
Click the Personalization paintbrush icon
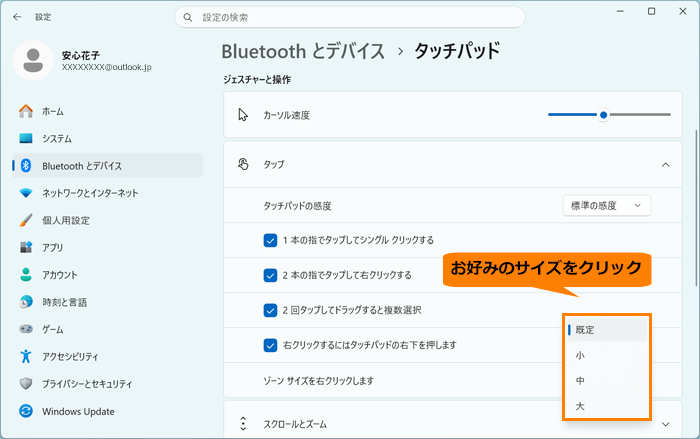coord(26,220)
